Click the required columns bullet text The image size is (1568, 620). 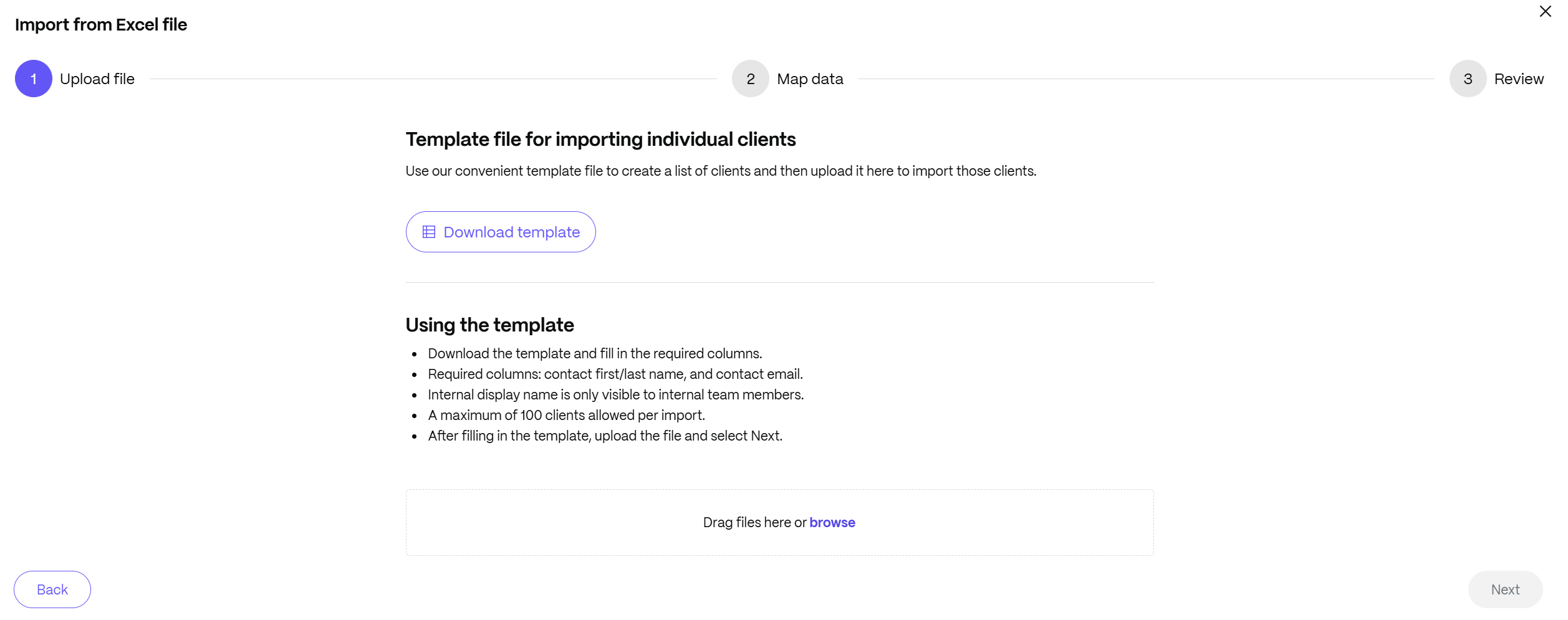coord(615,373)
